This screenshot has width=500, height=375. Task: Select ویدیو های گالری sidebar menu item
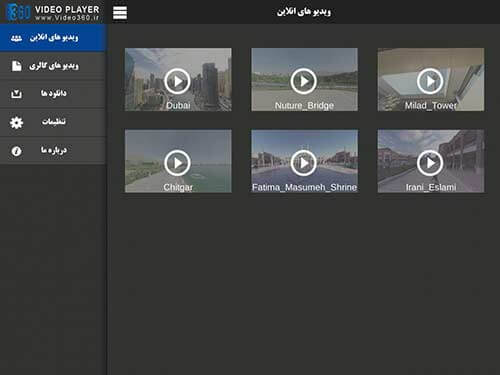click(53, 66)
